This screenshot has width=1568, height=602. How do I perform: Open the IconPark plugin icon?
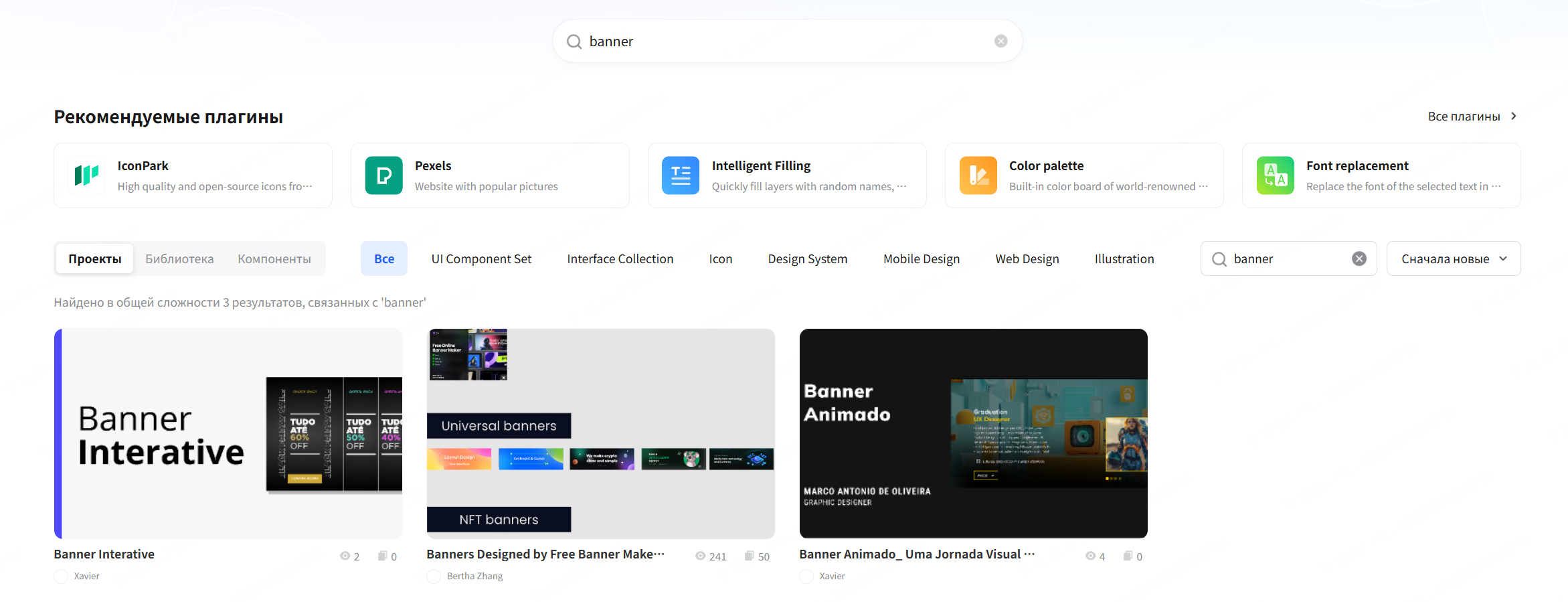87,175
